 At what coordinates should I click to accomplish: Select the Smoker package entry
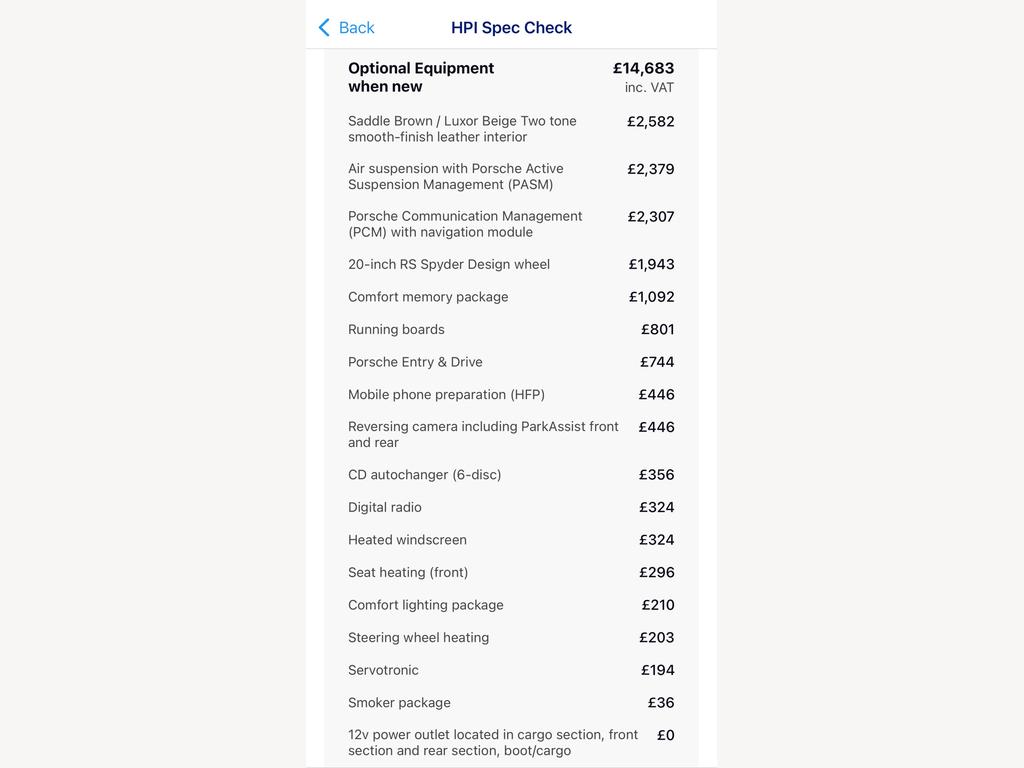pyautogui.click(x=511, y=703)
